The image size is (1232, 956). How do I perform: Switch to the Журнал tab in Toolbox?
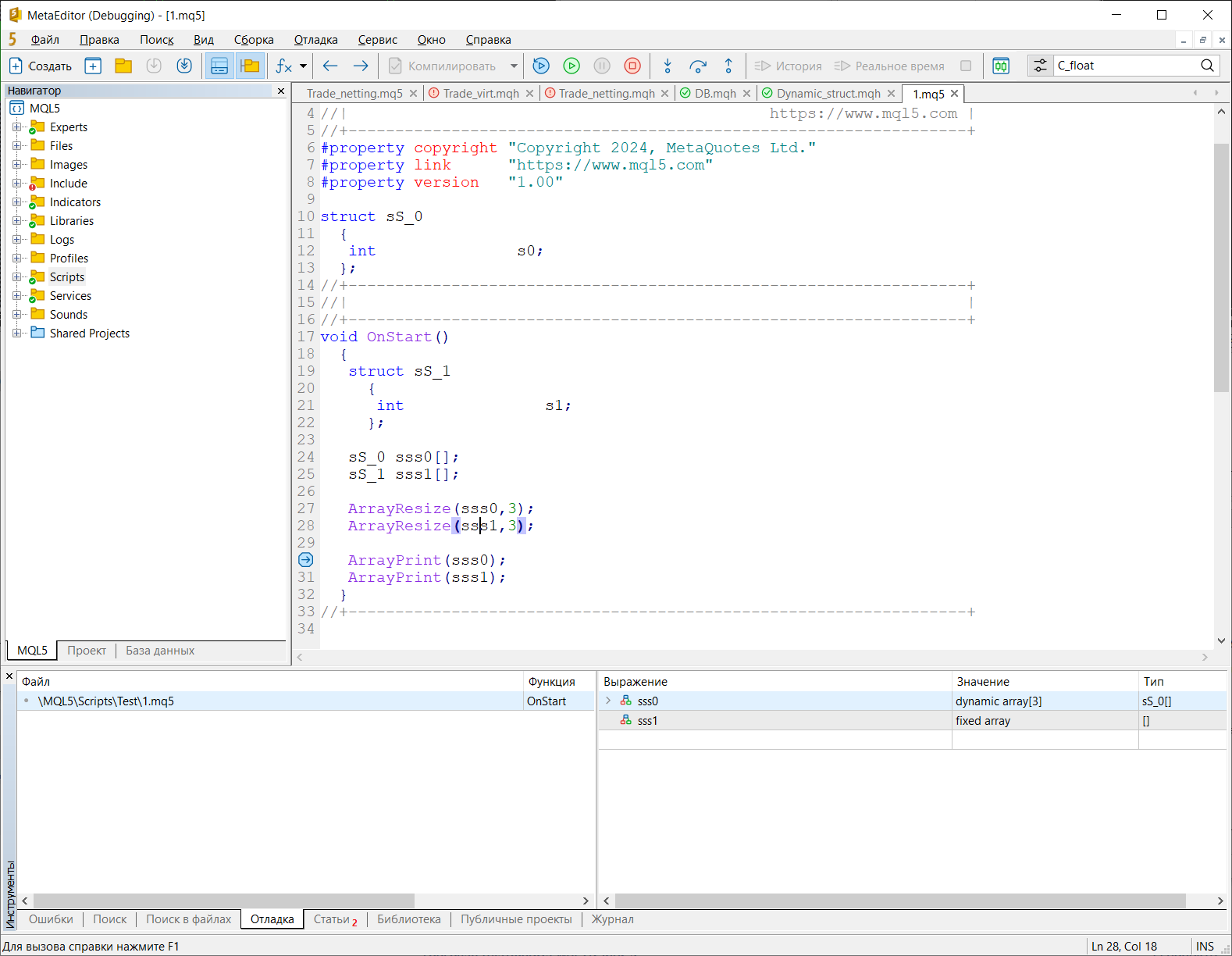point(612,919)
